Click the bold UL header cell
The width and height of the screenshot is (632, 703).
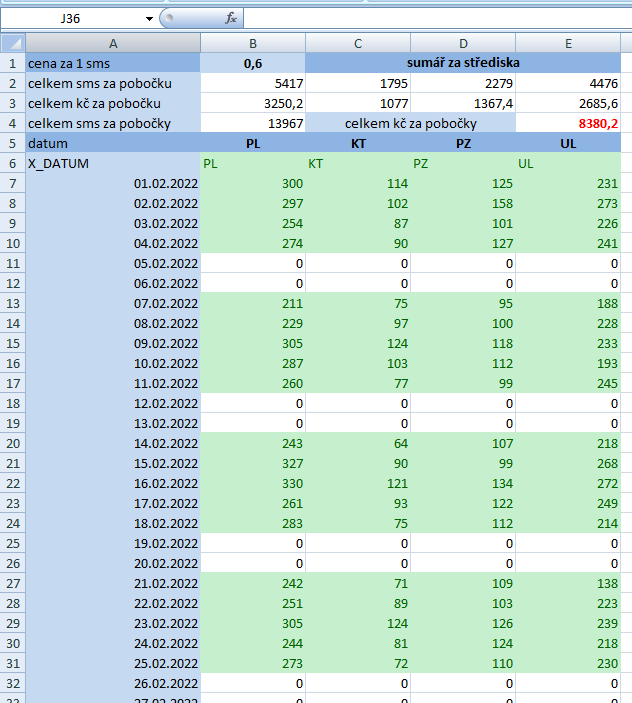568,143
